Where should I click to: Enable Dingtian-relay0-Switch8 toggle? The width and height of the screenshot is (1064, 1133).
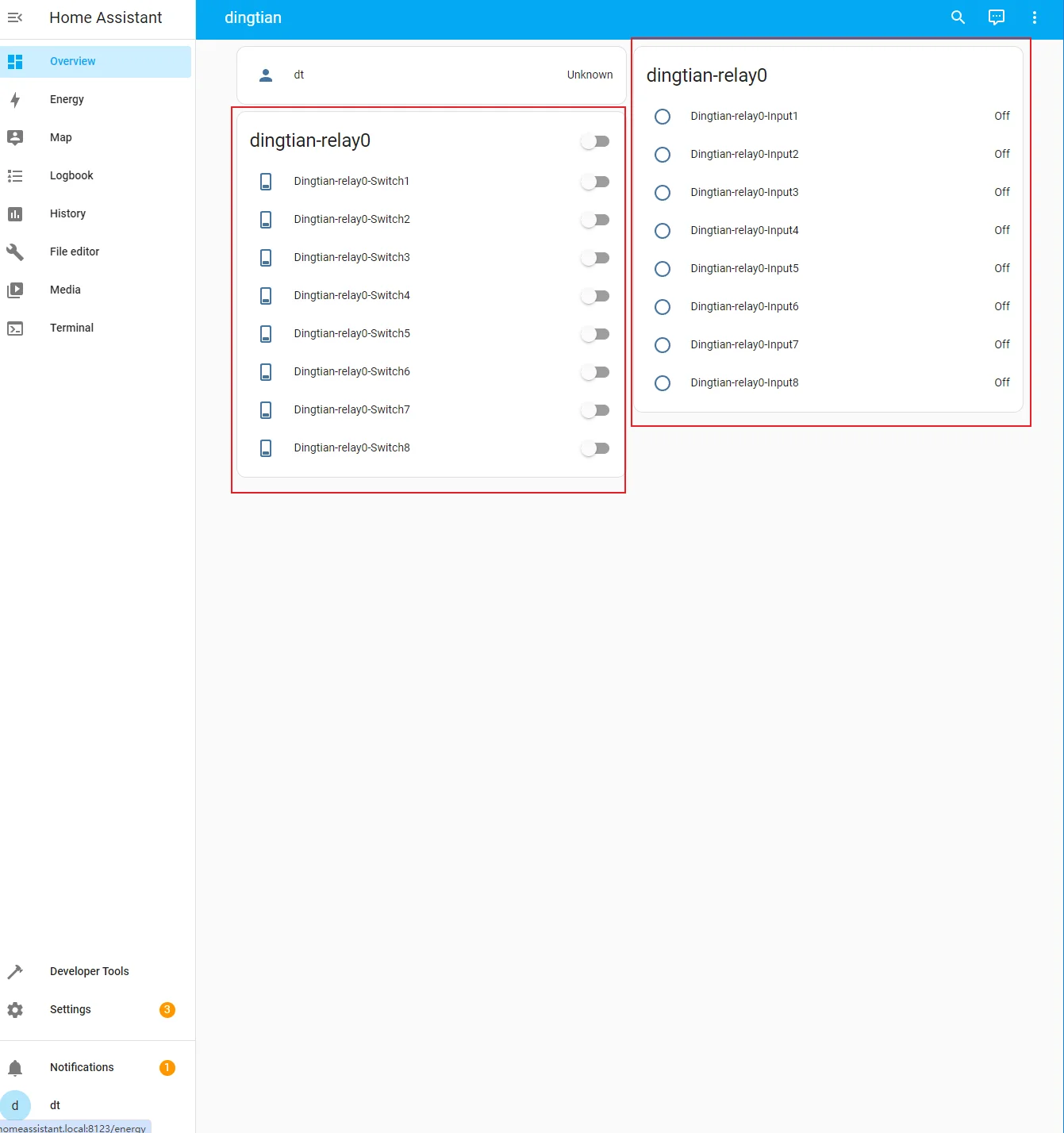coord(594,448)
